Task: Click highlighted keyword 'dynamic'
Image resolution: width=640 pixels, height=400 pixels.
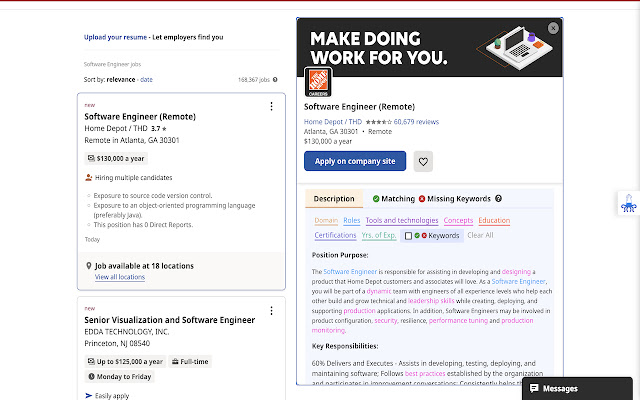Action: click(x=379, y=291)
